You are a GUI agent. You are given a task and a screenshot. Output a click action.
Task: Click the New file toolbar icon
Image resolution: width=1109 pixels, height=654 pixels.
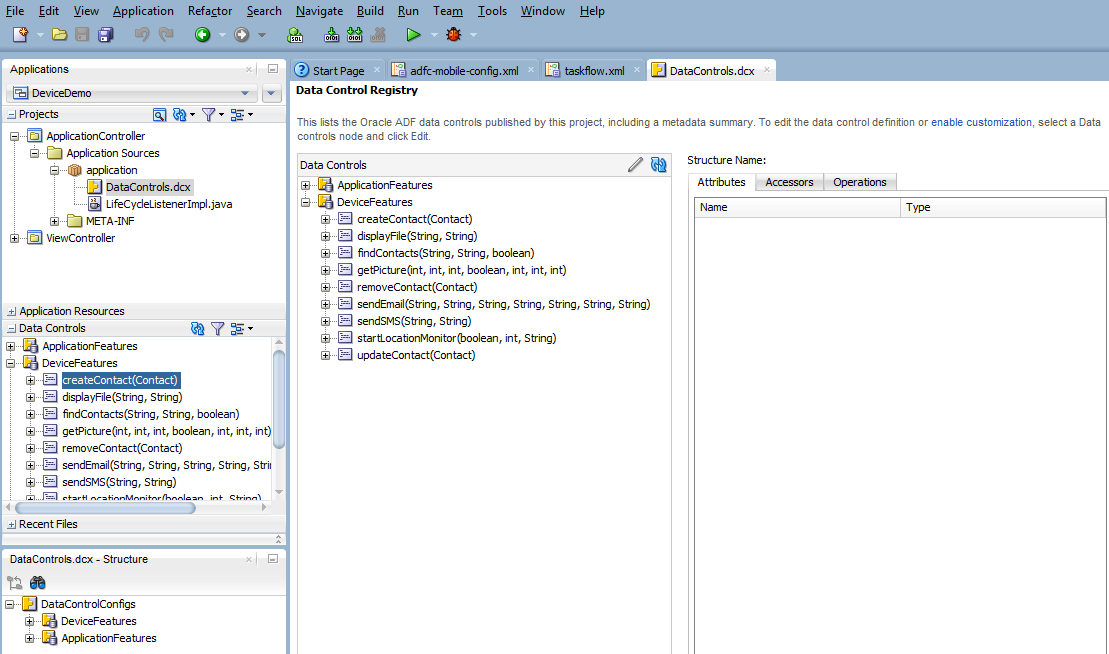click(21, 35)
